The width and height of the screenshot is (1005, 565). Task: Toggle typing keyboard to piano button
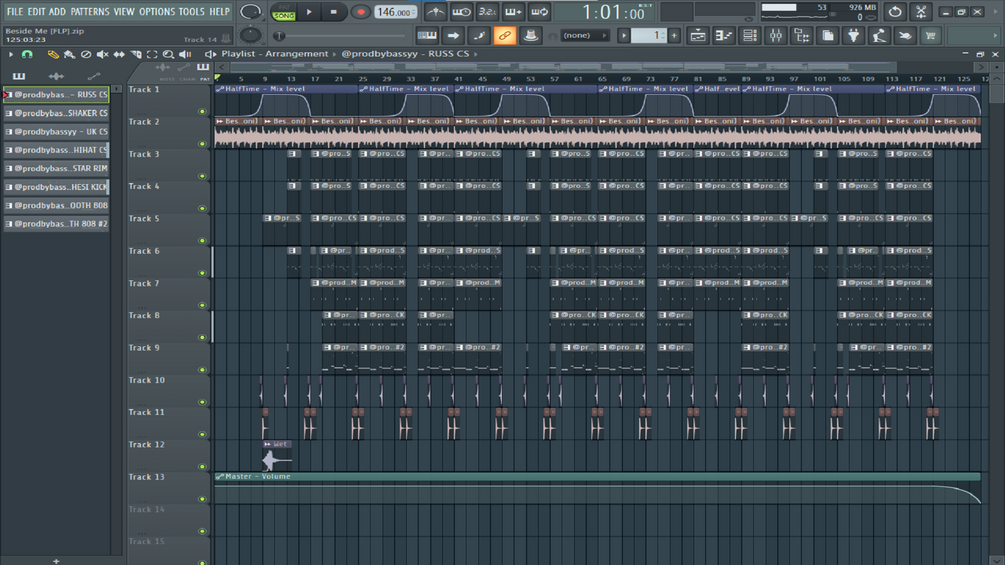tap(428, 35)
